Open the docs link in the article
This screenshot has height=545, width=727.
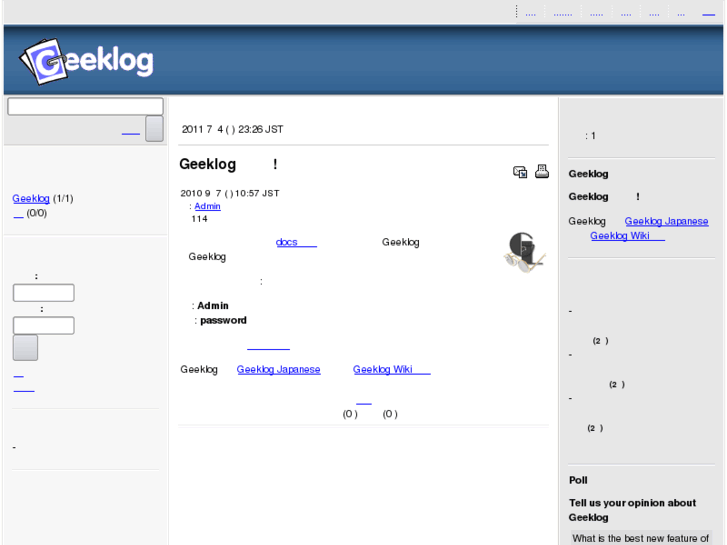(x=296, y=242)
